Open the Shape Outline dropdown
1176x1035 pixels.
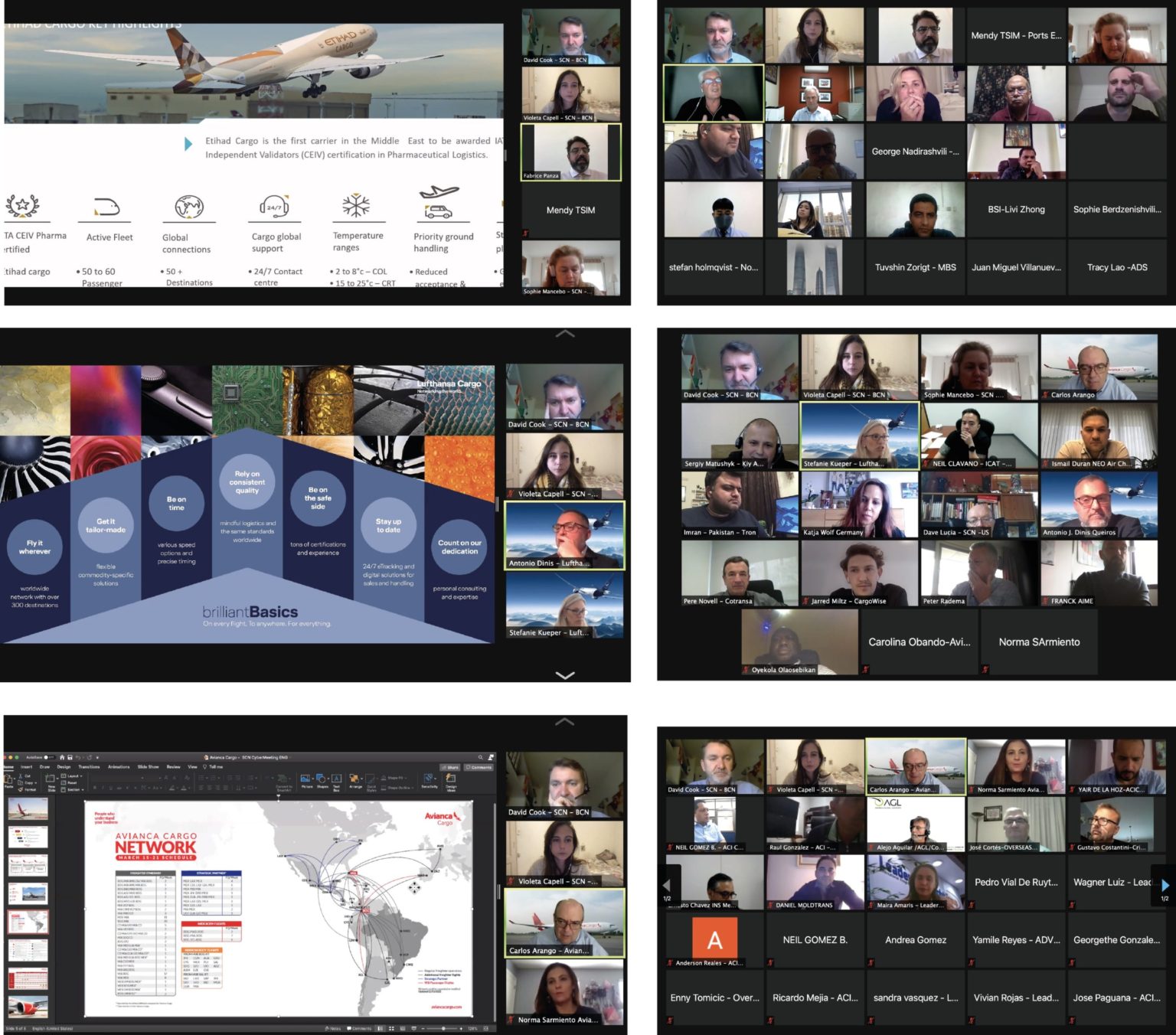tap(397, 788)
